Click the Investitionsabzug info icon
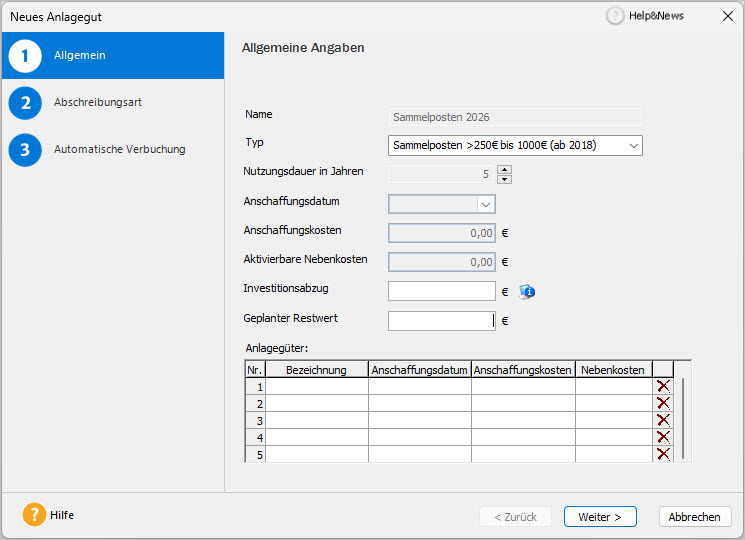745x540 pixels. click(x=528, y=292)
